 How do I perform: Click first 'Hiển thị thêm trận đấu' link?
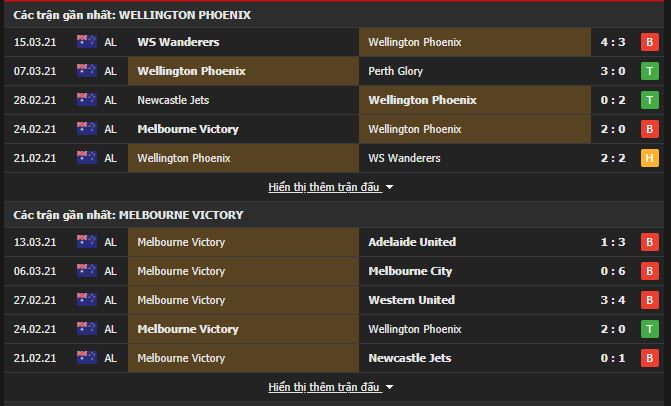tap(324, 187)
